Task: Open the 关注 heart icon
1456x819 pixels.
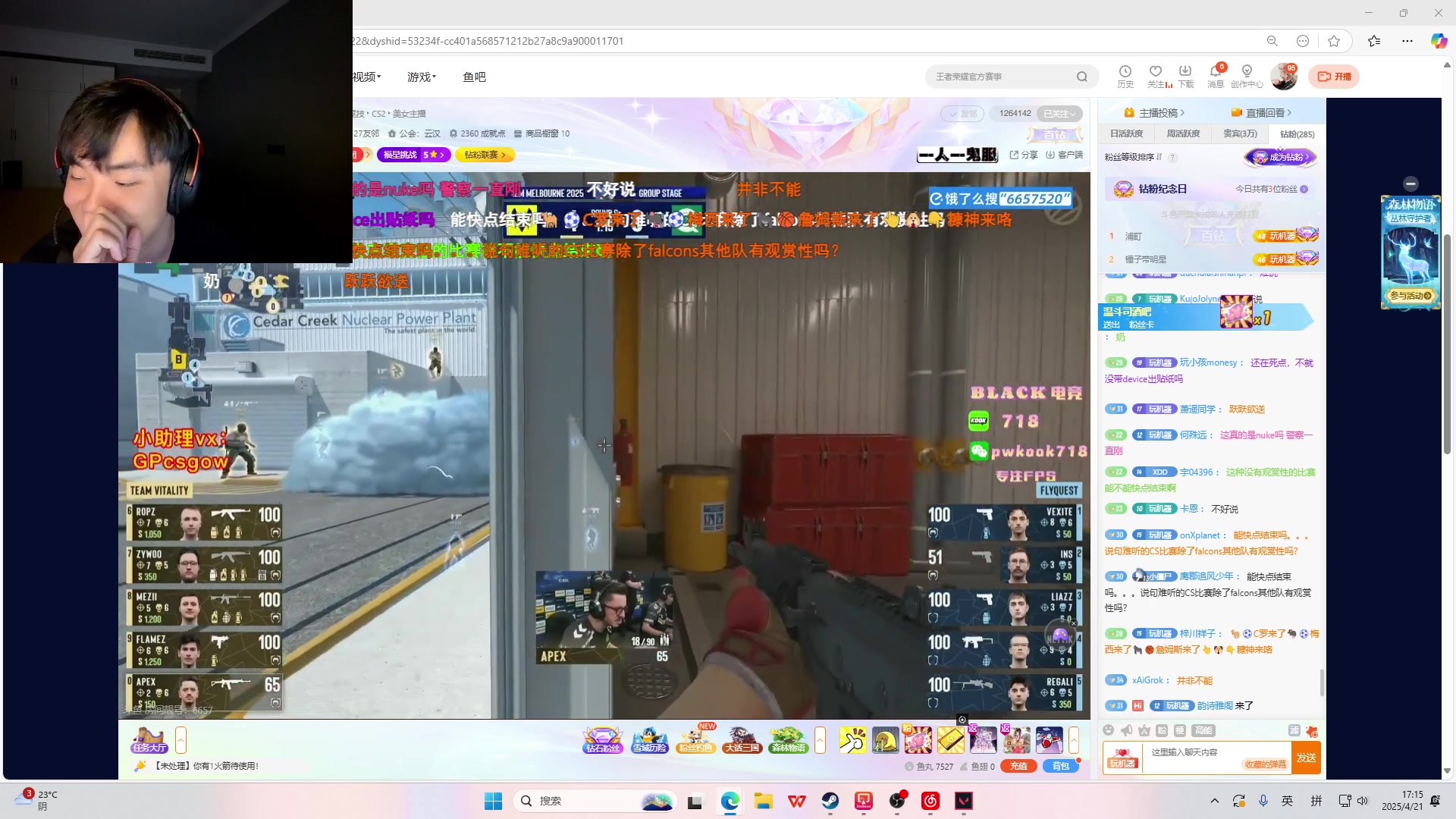Action: pos(1156,76)
